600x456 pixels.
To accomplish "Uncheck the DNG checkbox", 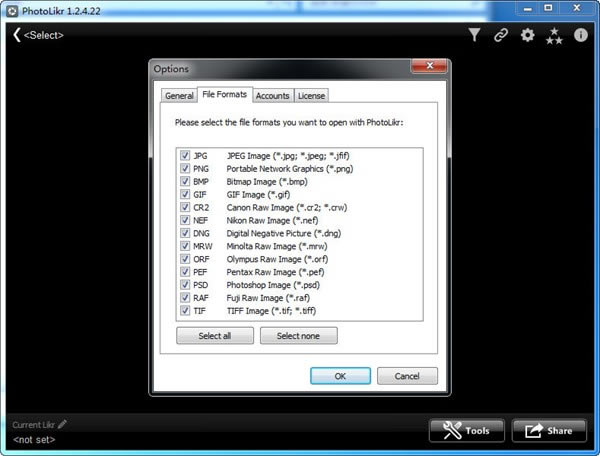I will [185, 233].
